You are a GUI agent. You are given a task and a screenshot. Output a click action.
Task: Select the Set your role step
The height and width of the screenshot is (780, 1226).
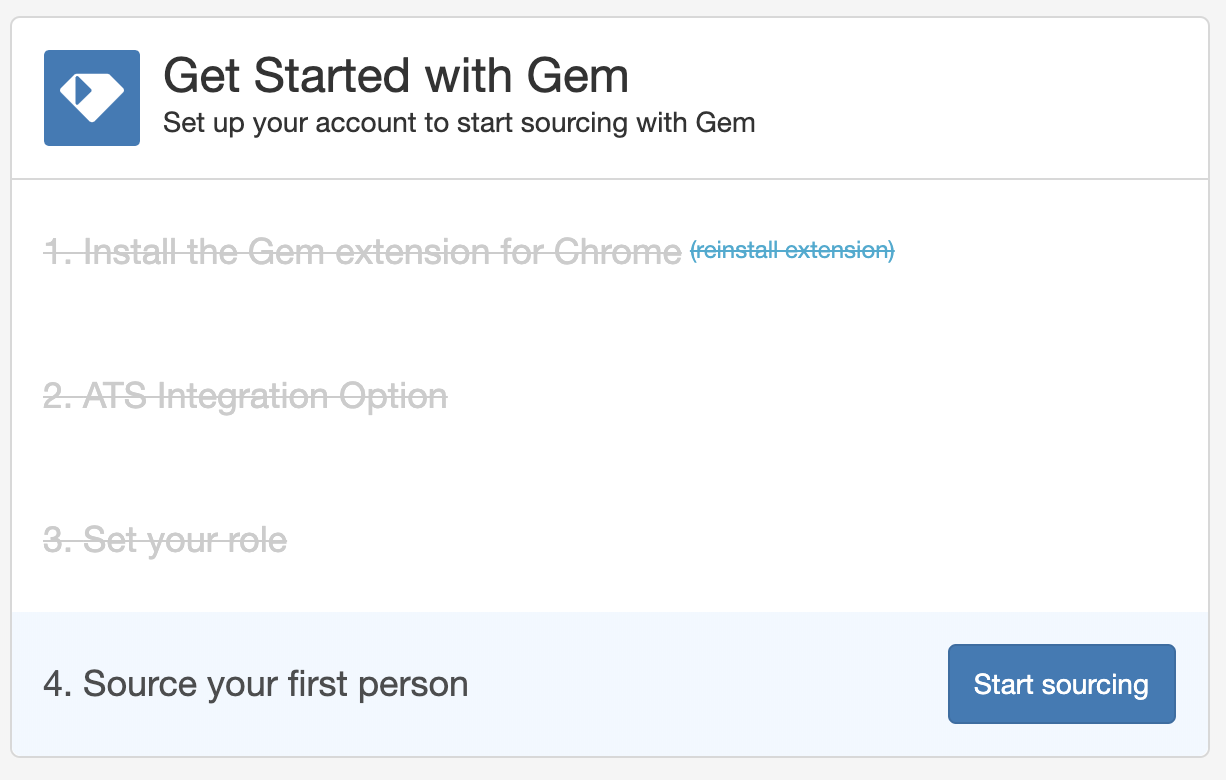pos(165,540)
